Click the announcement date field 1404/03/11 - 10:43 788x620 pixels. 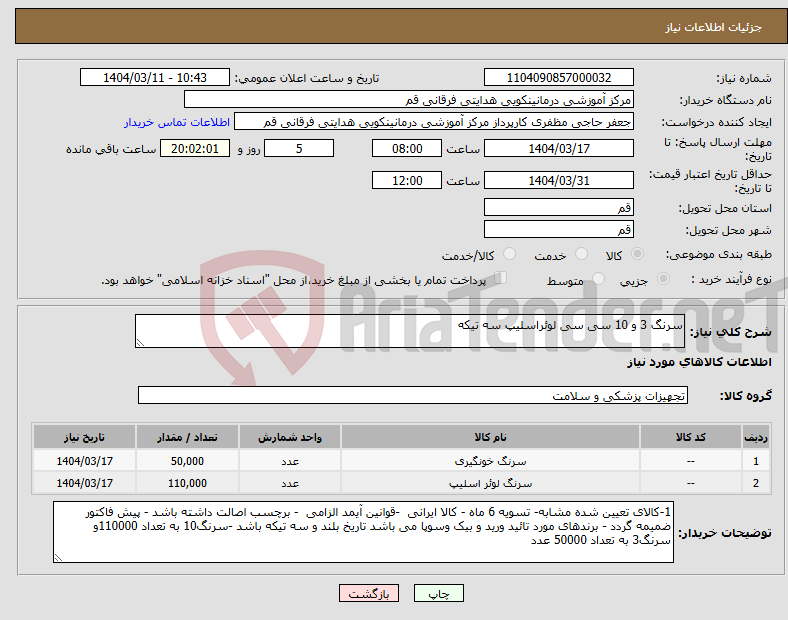[155, 77]
